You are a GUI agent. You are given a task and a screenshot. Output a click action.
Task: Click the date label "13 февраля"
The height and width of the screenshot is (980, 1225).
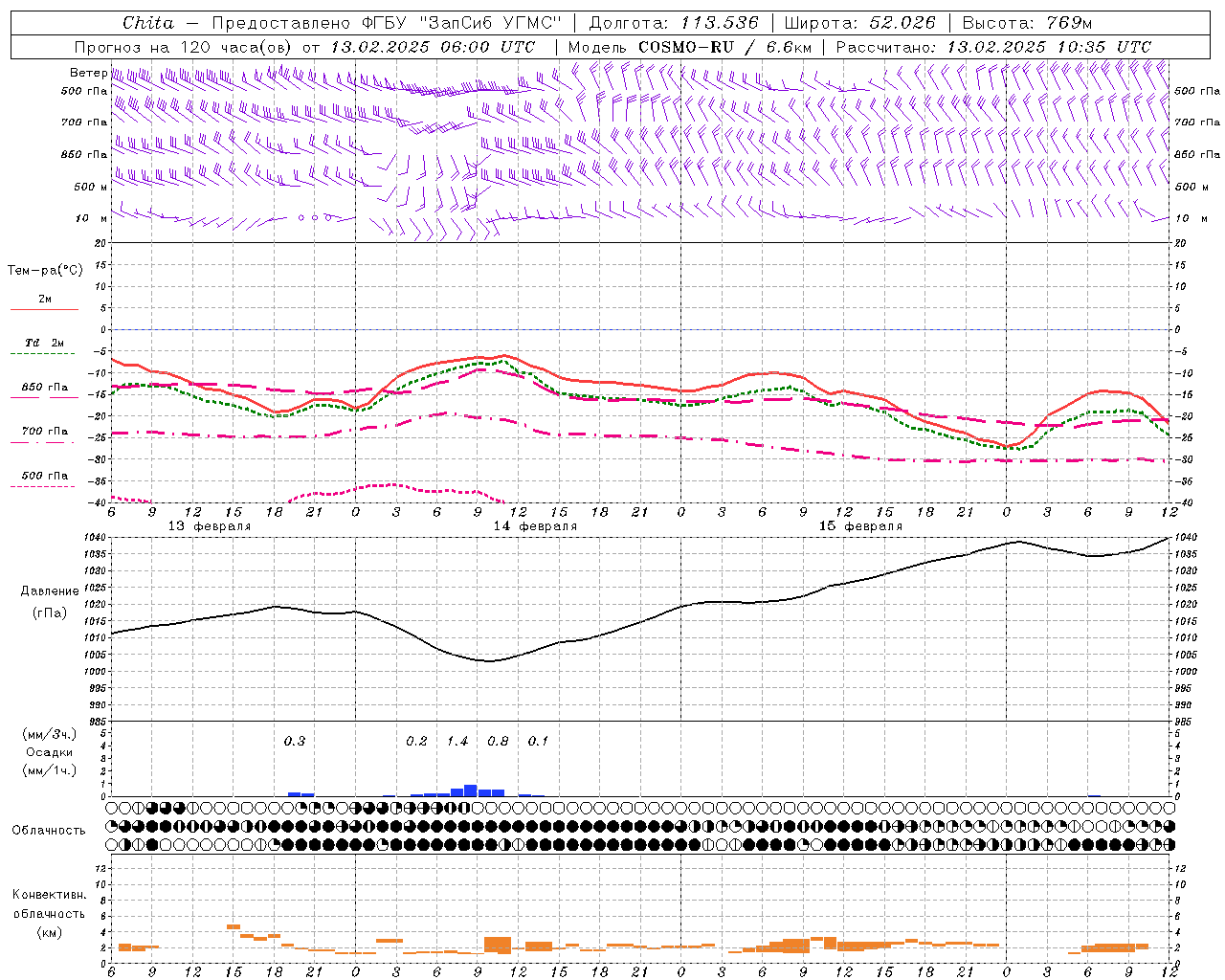coord(210,526)
